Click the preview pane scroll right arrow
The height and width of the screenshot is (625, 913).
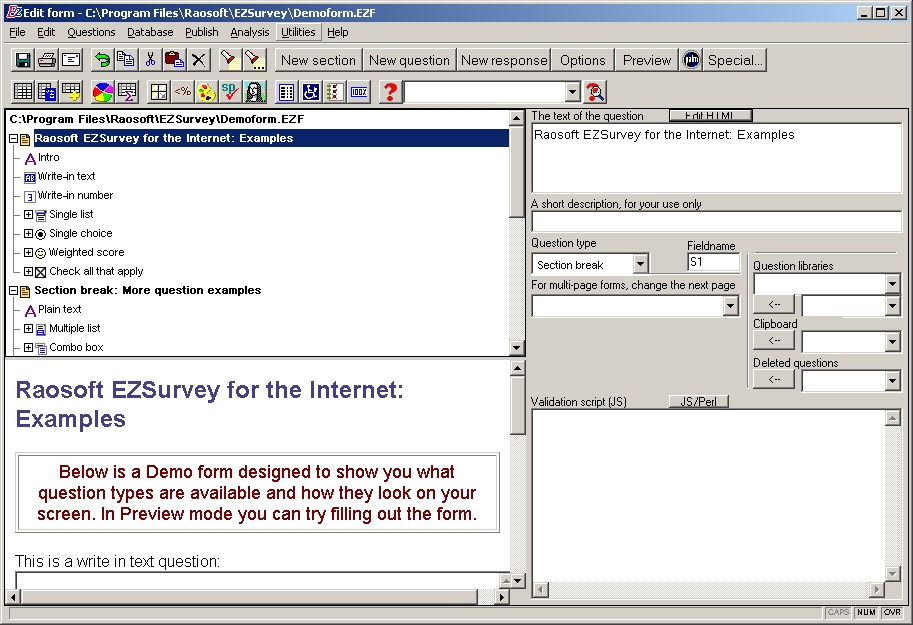501,596
